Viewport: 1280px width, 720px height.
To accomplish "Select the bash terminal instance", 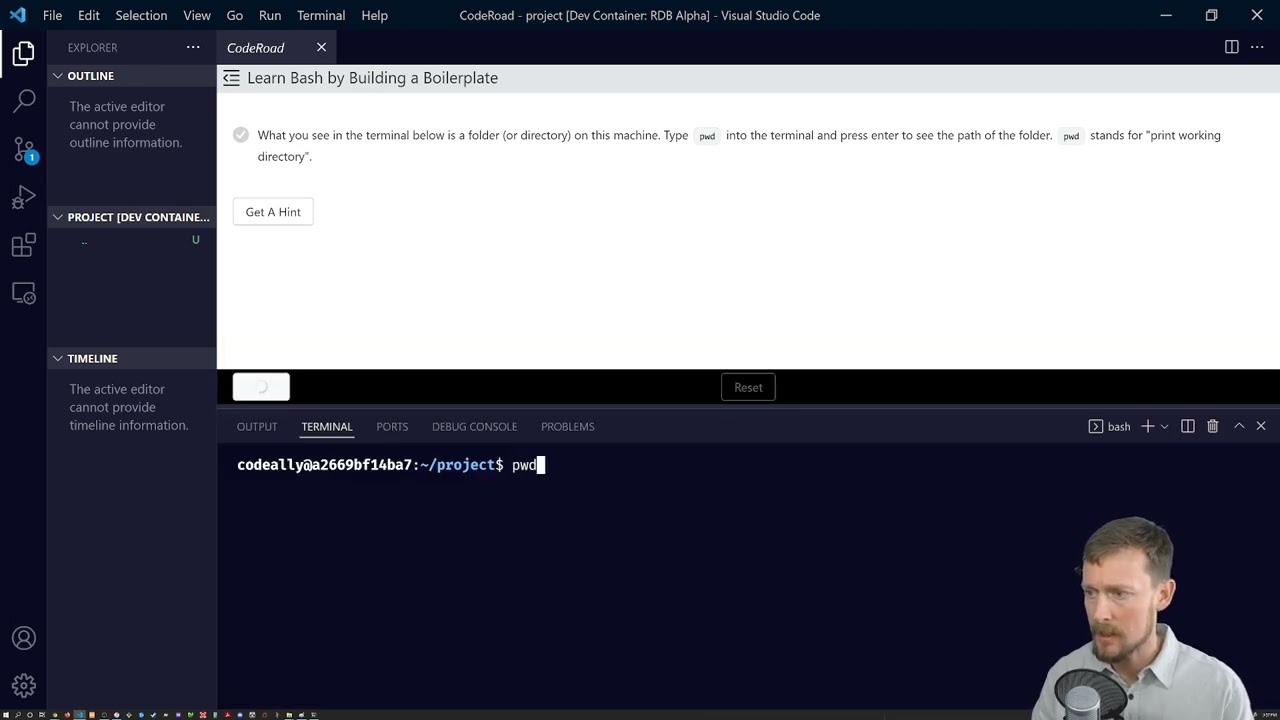I will (1109, 426).
